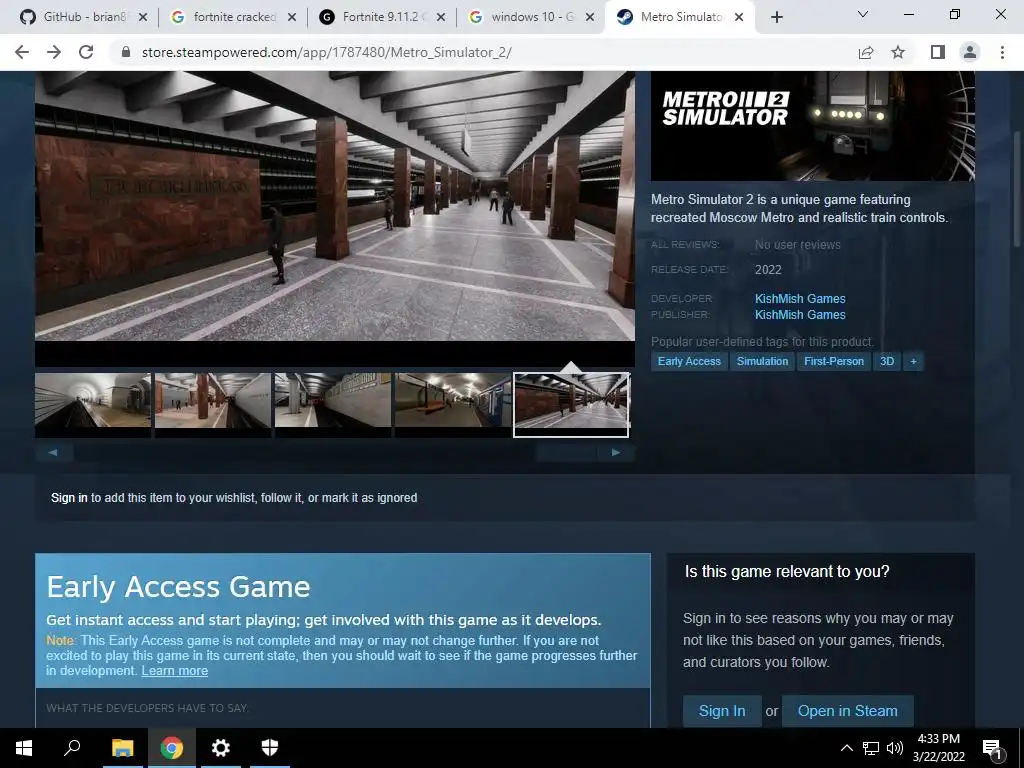
Task: Open a new tab with the plus button
Action: click(776, 17)
